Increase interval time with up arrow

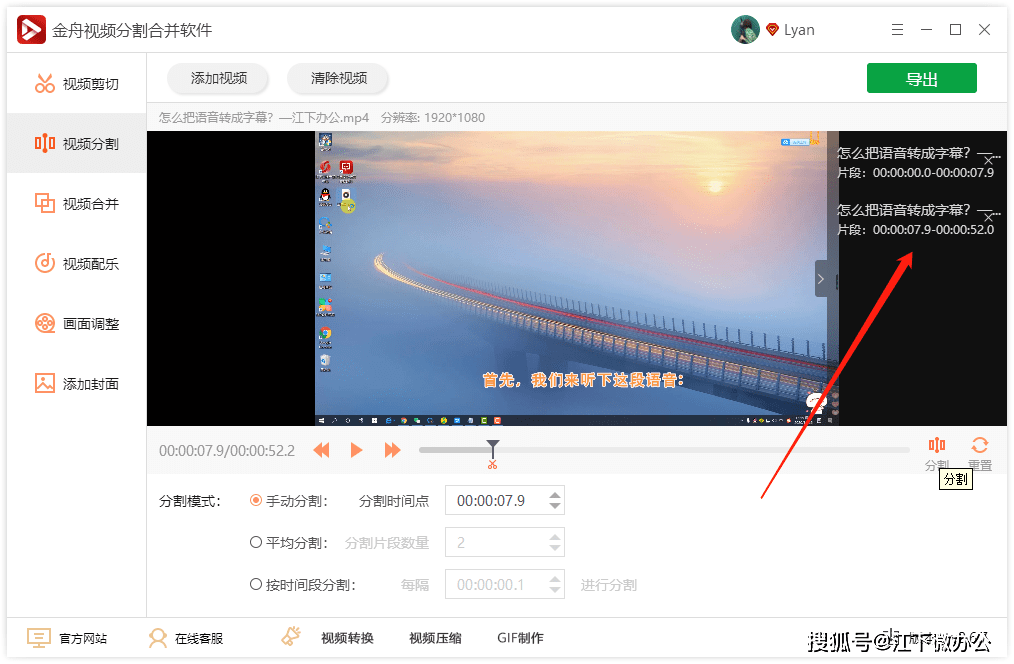[x=555, y=579]
